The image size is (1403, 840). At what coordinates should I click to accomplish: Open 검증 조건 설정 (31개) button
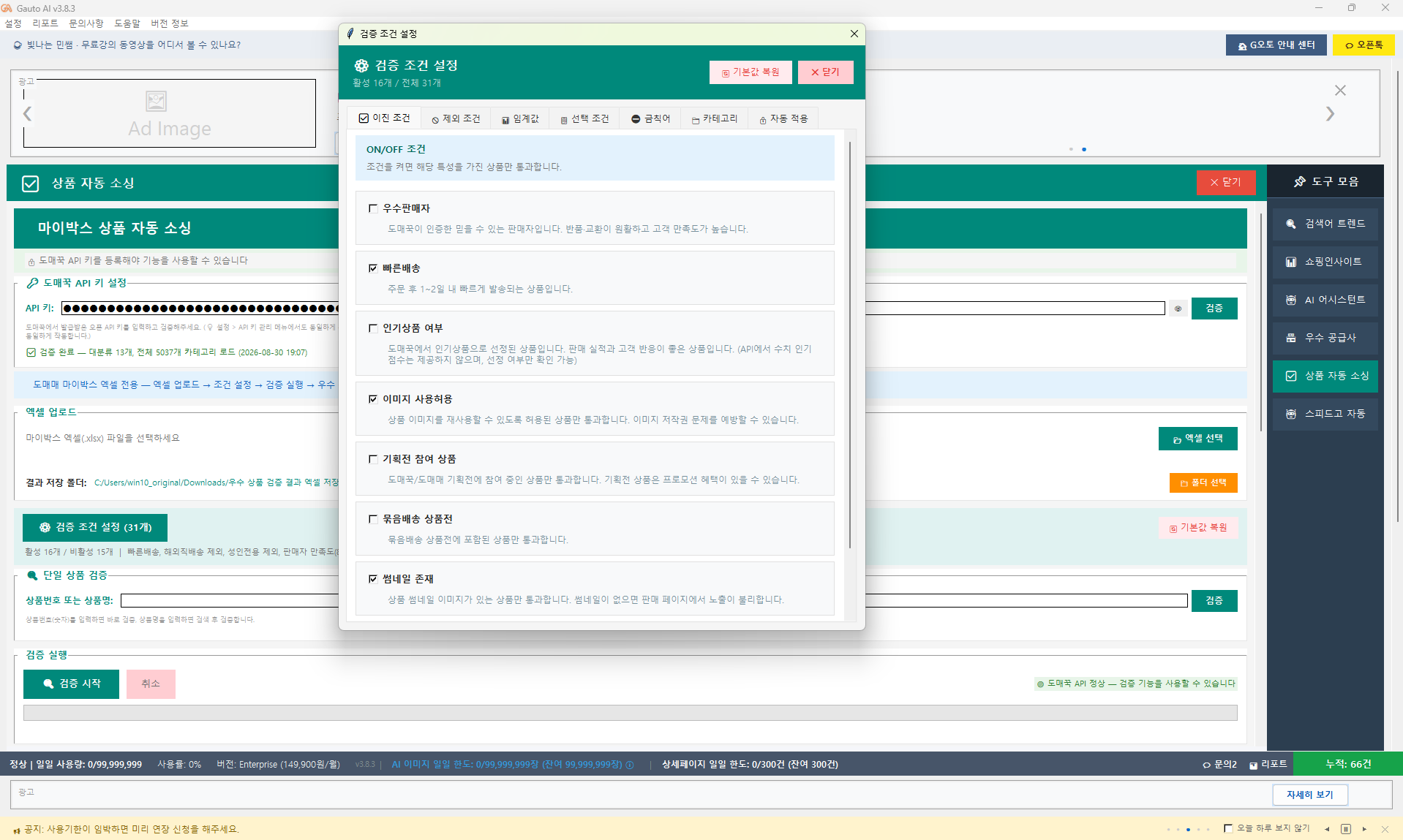pos(95,527)
